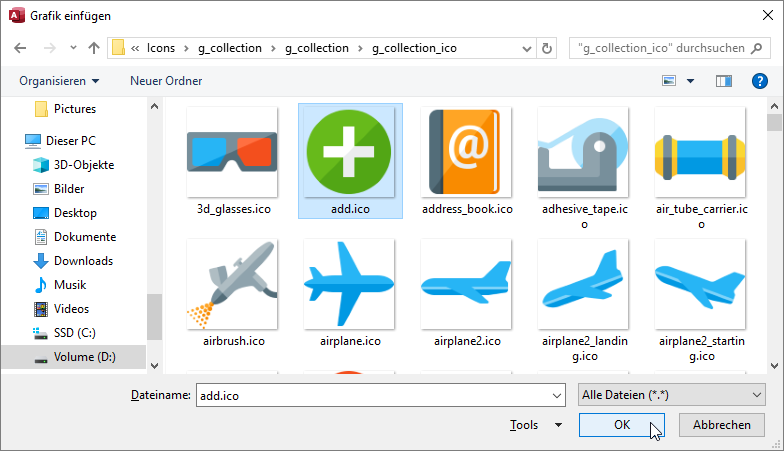Click the search magnifier icon
Screen dimensions: 784x451
757,48
